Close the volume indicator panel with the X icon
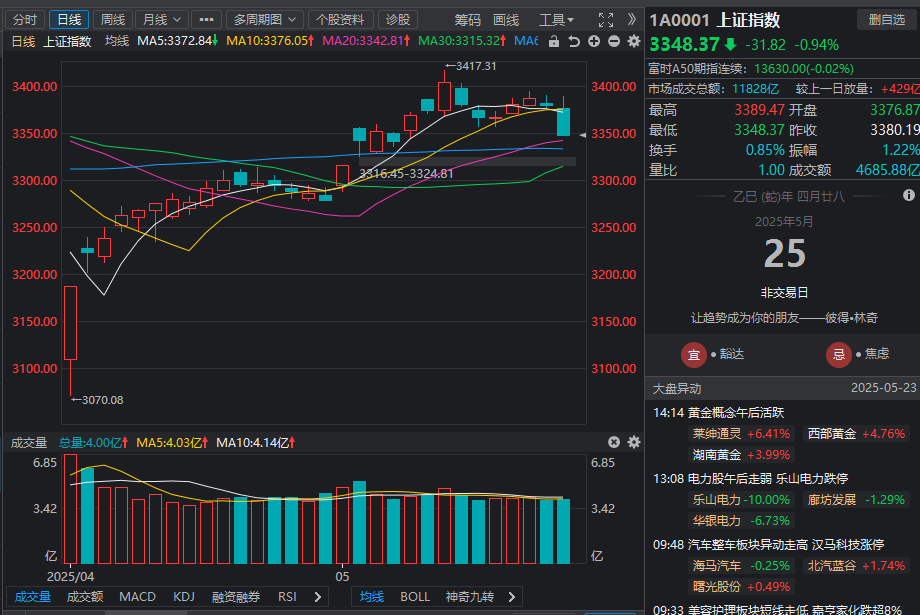The width and height of the screenshot is (920, 615). tap(614, 442)
